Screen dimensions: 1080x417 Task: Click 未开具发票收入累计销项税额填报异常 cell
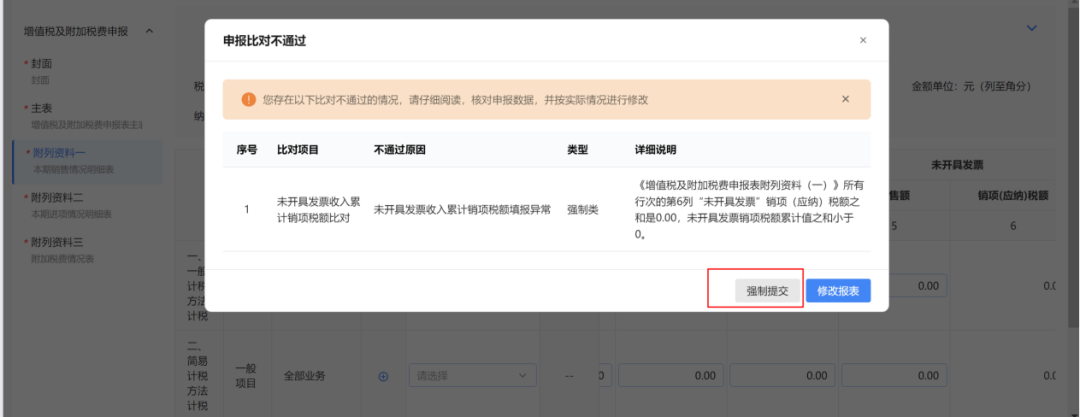point(462,210)
